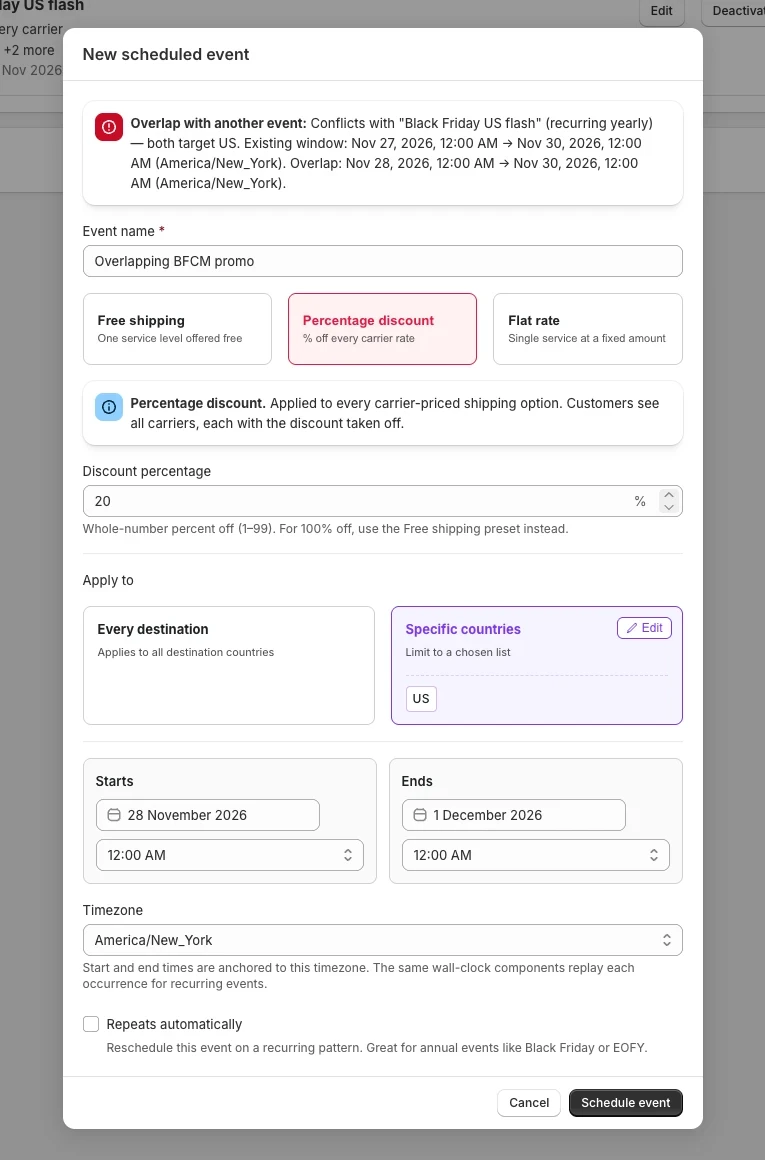The width and height of the screenshot is (765, 1160).
Task: Click the Discount percentage input field
Action: [382, 502]
